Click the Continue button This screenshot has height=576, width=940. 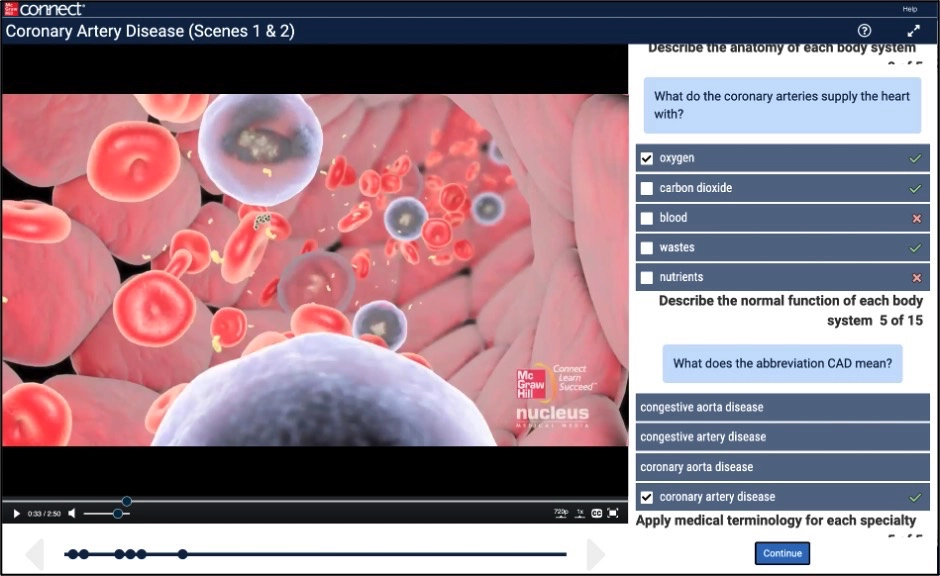[782, 553]
